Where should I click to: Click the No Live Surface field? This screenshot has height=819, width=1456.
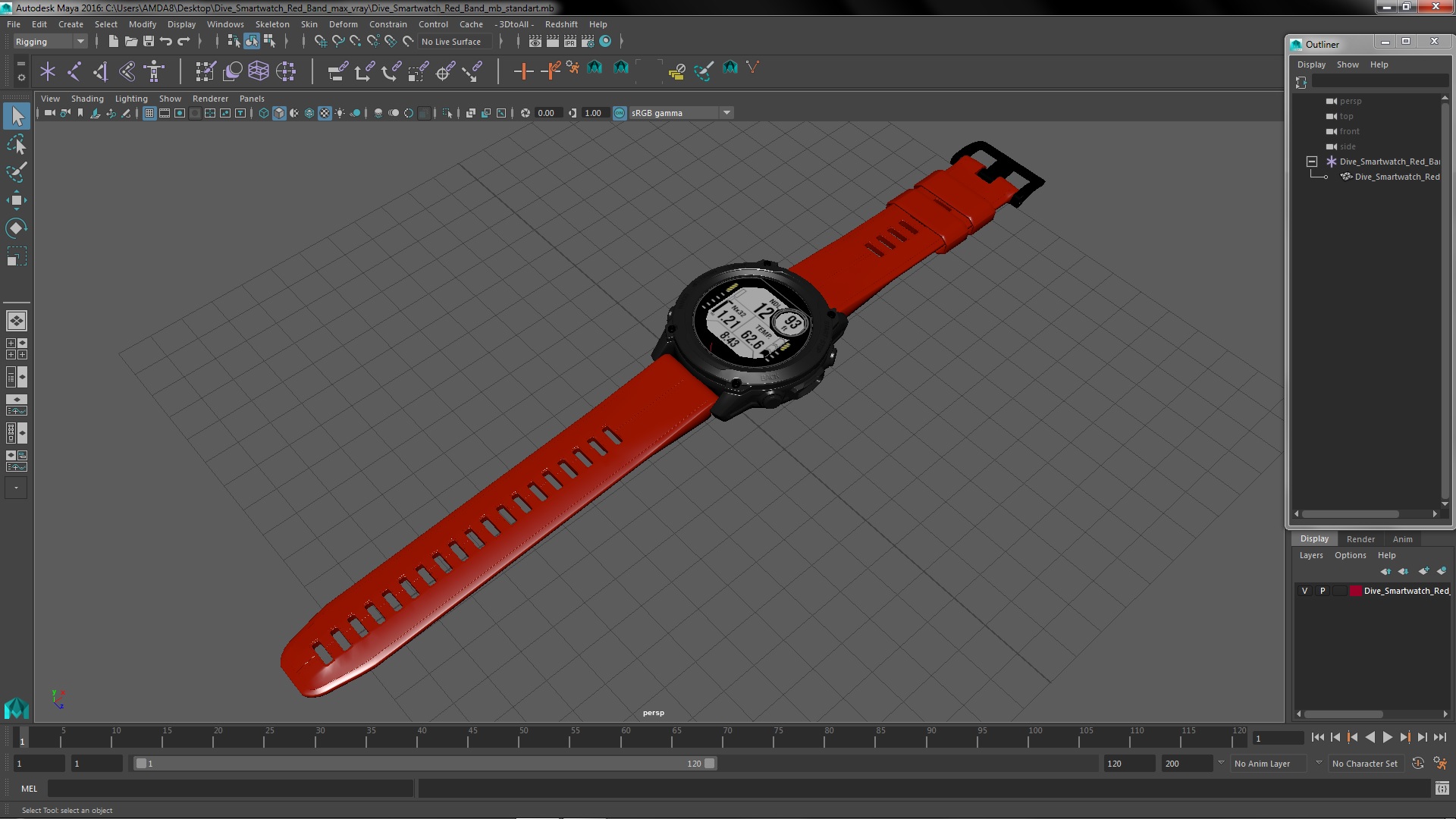pyautogui.click(x=455, y=42)
